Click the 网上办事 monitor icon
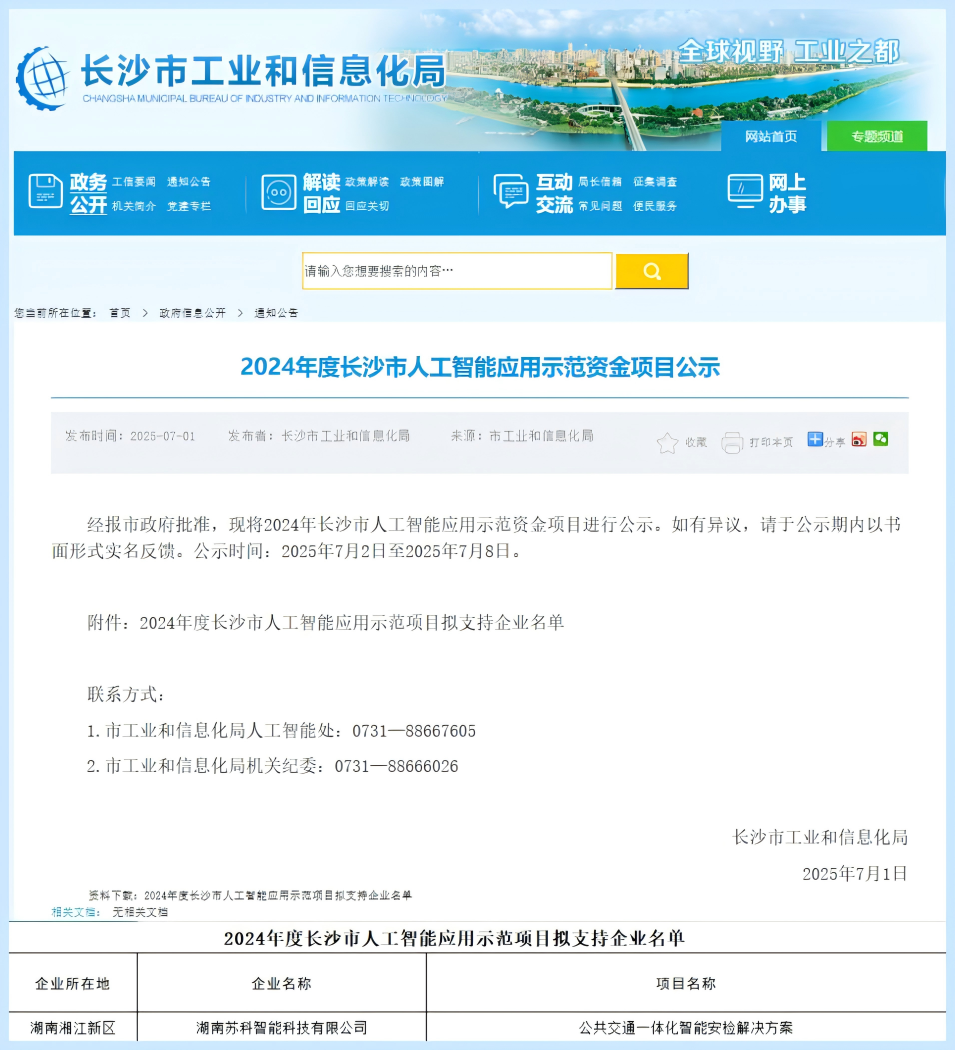The height and width of the screenshot is (1050, 955). 745,192
